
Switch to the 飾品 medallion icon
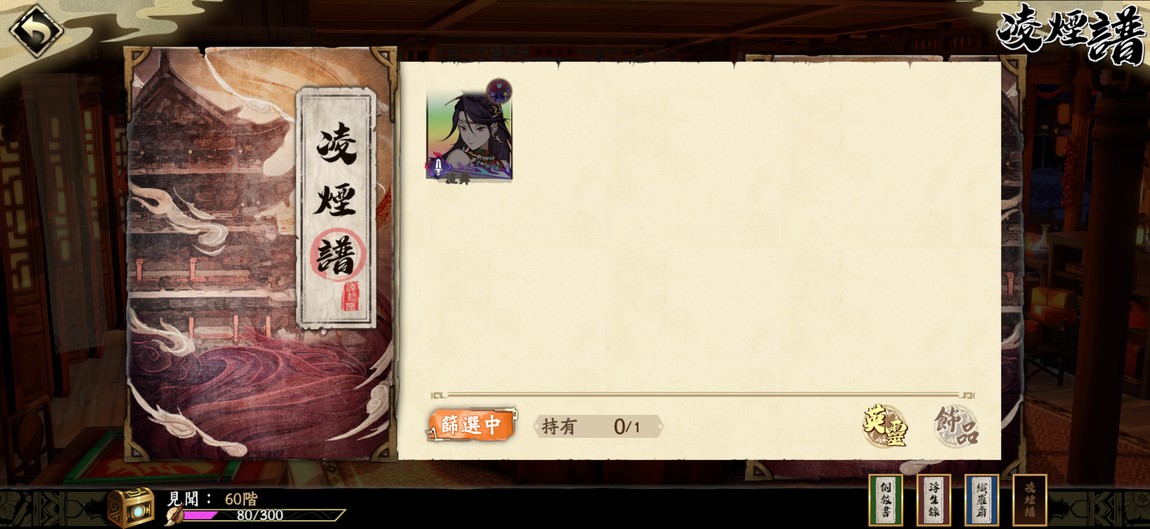pos(956,426)
